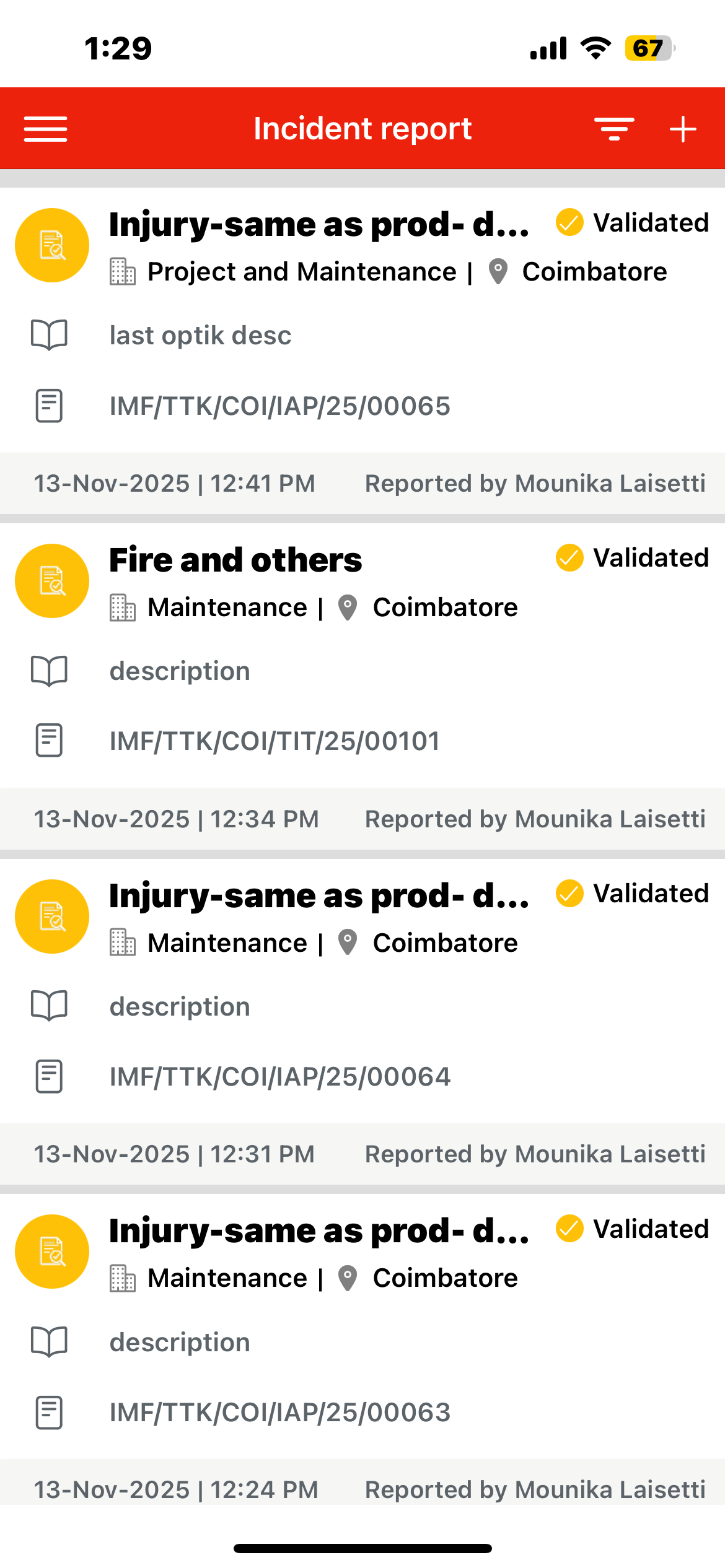Open reference number IMF/TTK/COI/IAP/25/00065
This screenshot has height=1568, width=725.
click(x=279, y=406)
